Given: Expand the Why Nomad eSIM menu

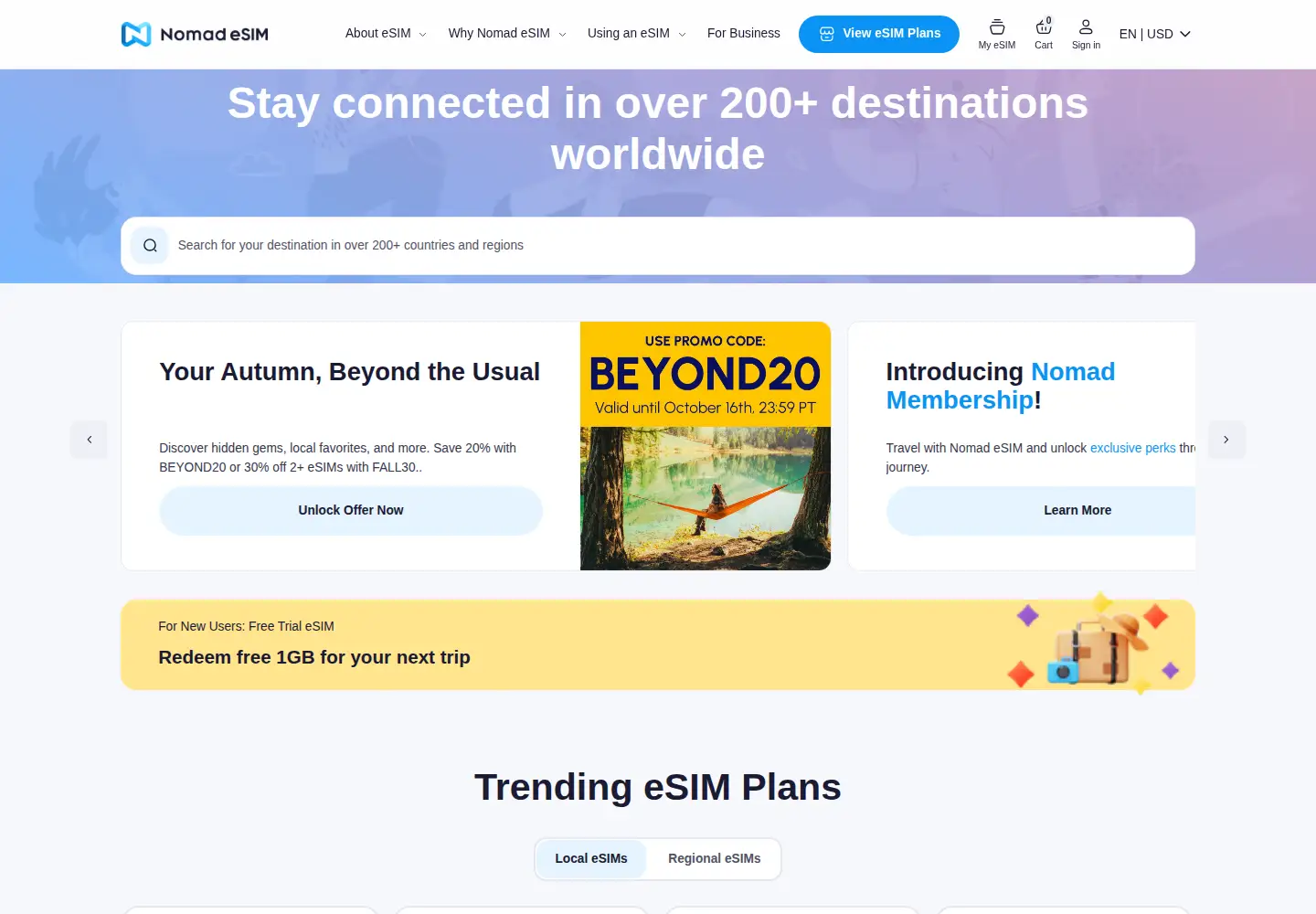Looking at the screenshot, I should (507, 34).
